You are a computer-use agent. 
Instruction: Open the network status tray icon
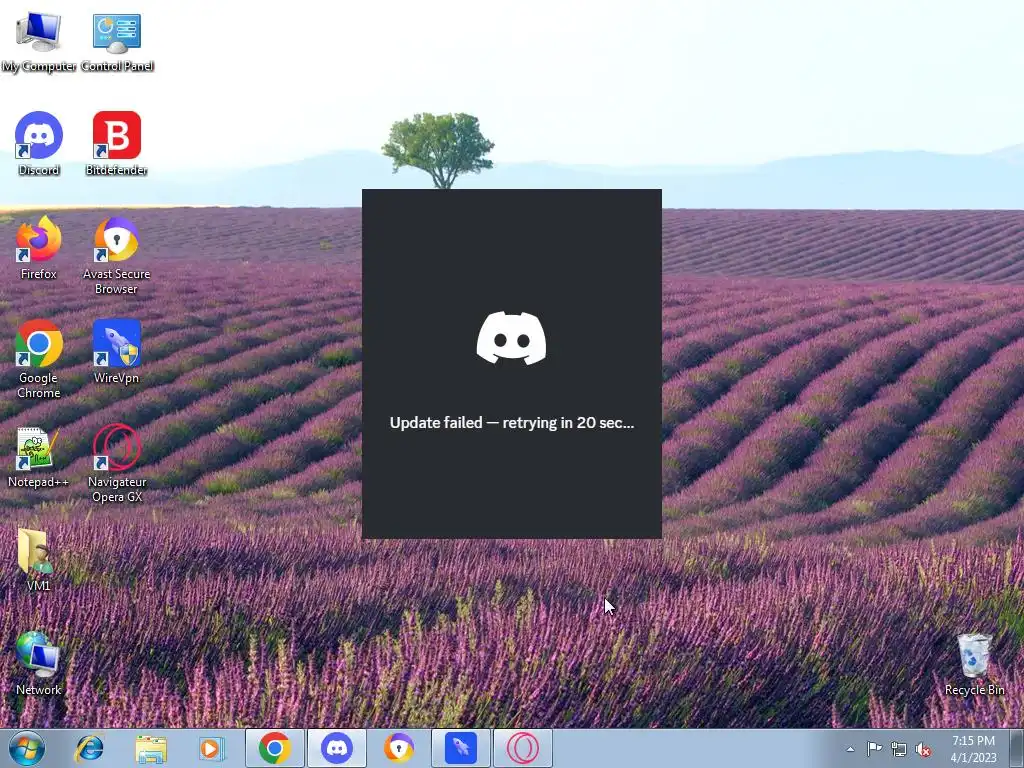(899, 749)
